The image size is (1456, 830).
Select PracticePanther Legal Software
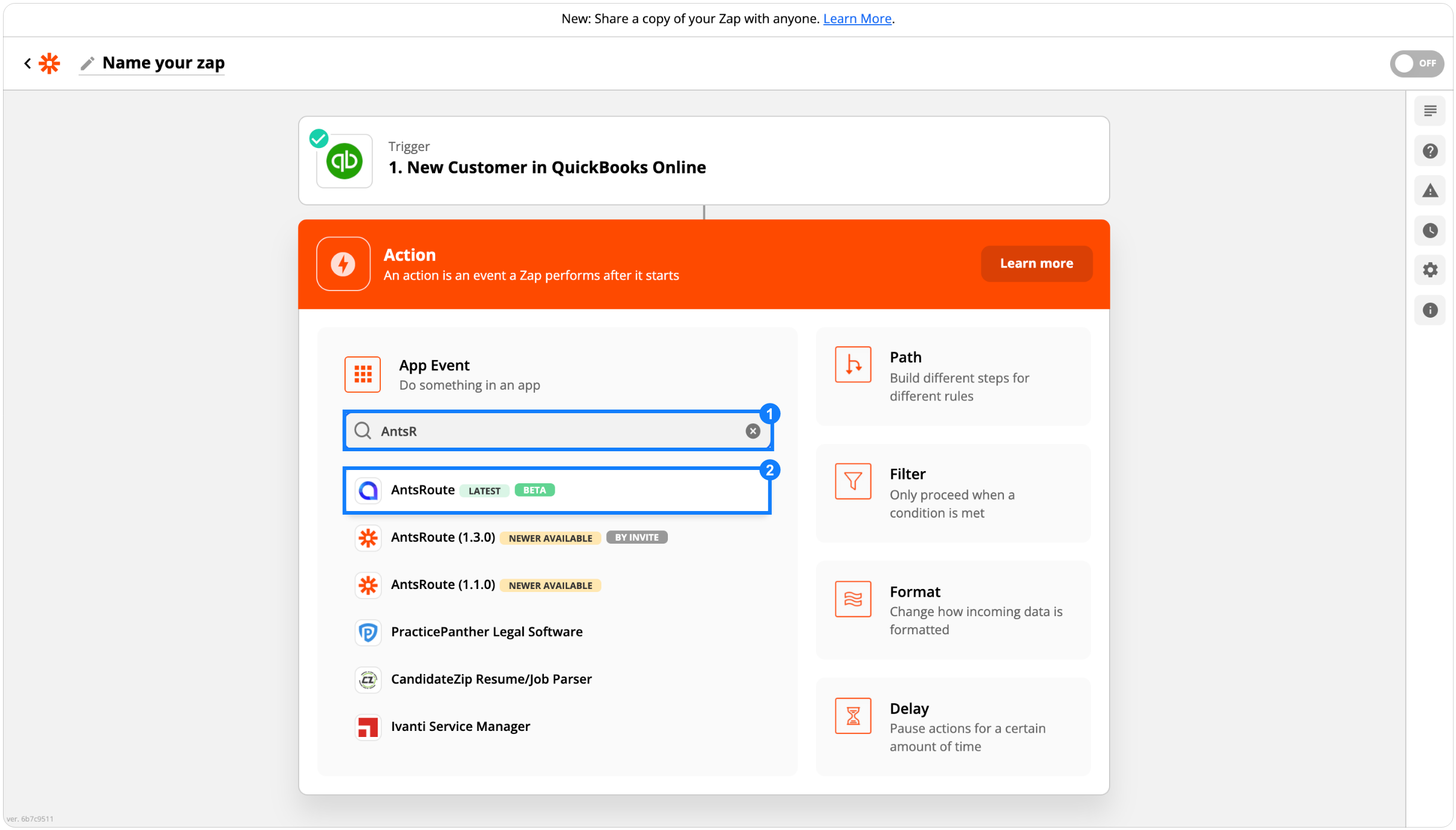click(557, 632)
